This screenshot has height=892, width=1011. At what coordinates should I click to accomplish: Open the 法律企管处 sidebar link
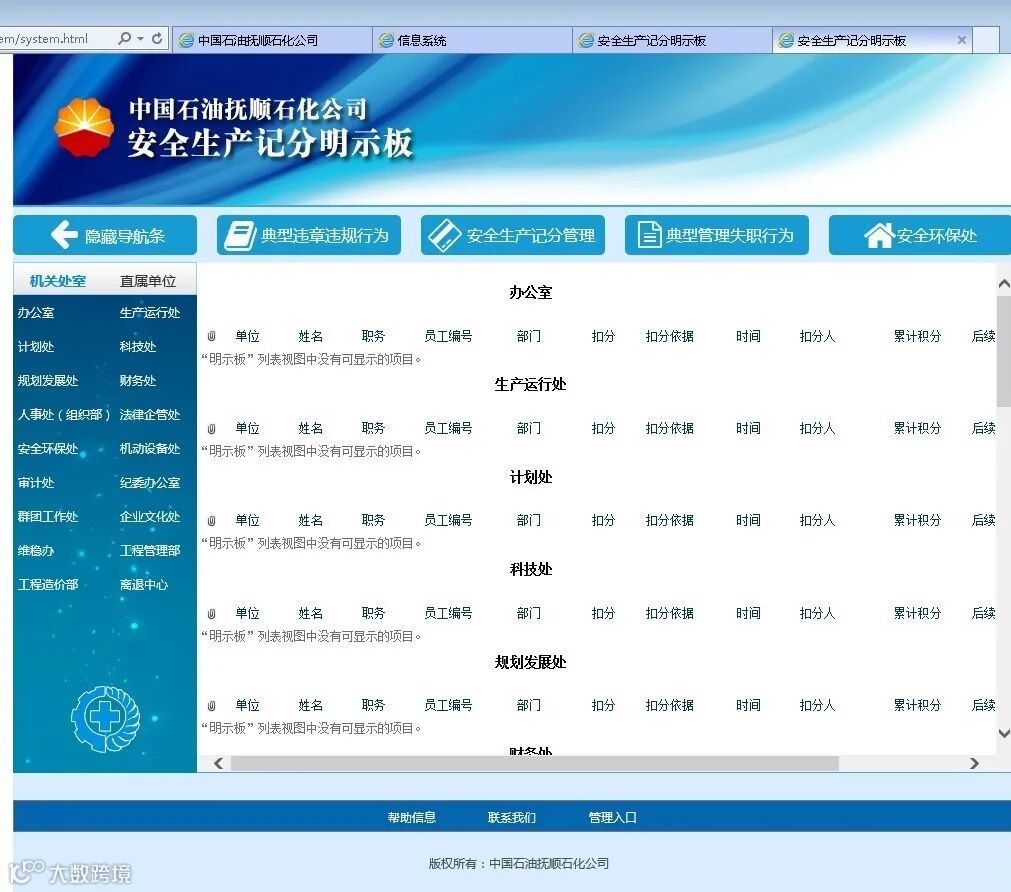(150, 415)
